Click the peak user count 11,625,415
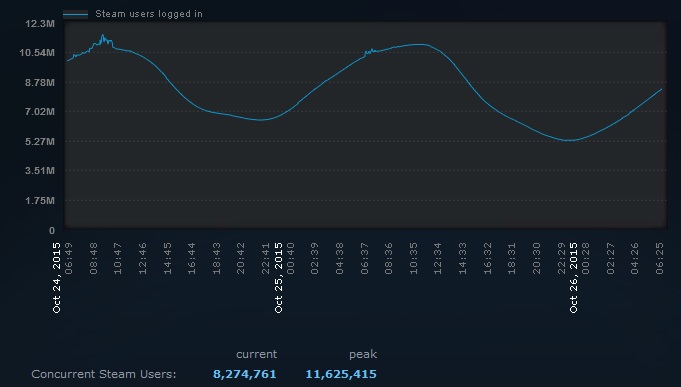The height and width of the screenshot is (387, 681). pos(341,374)
